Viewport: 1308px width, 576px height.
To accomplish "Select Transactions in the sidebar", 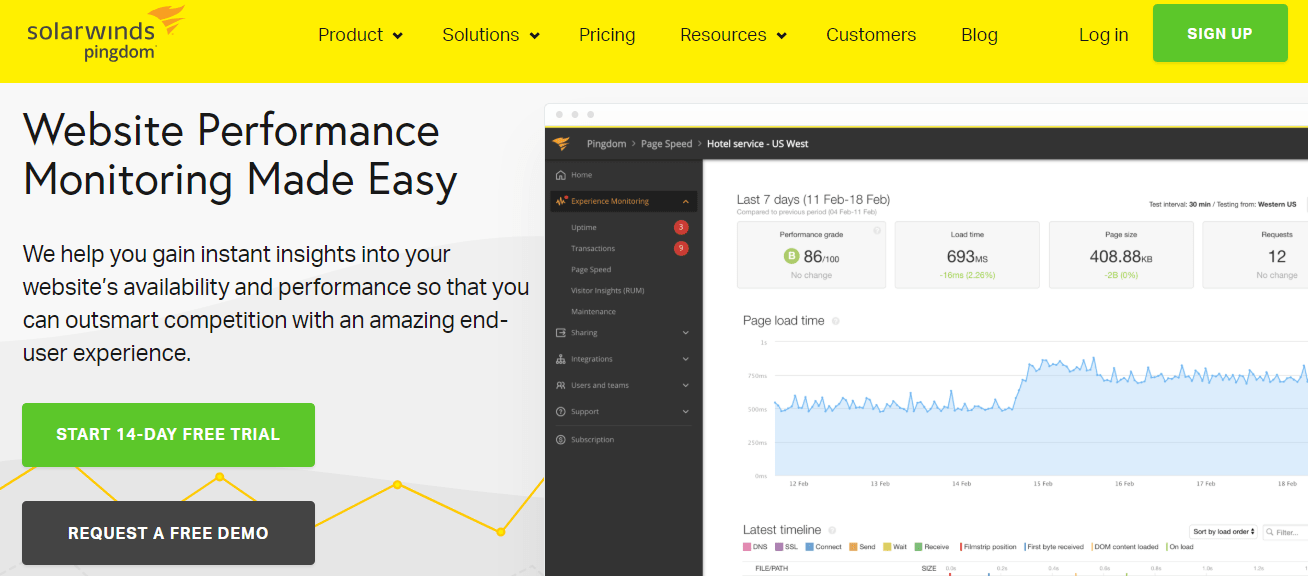I will (x=593, y=249).
